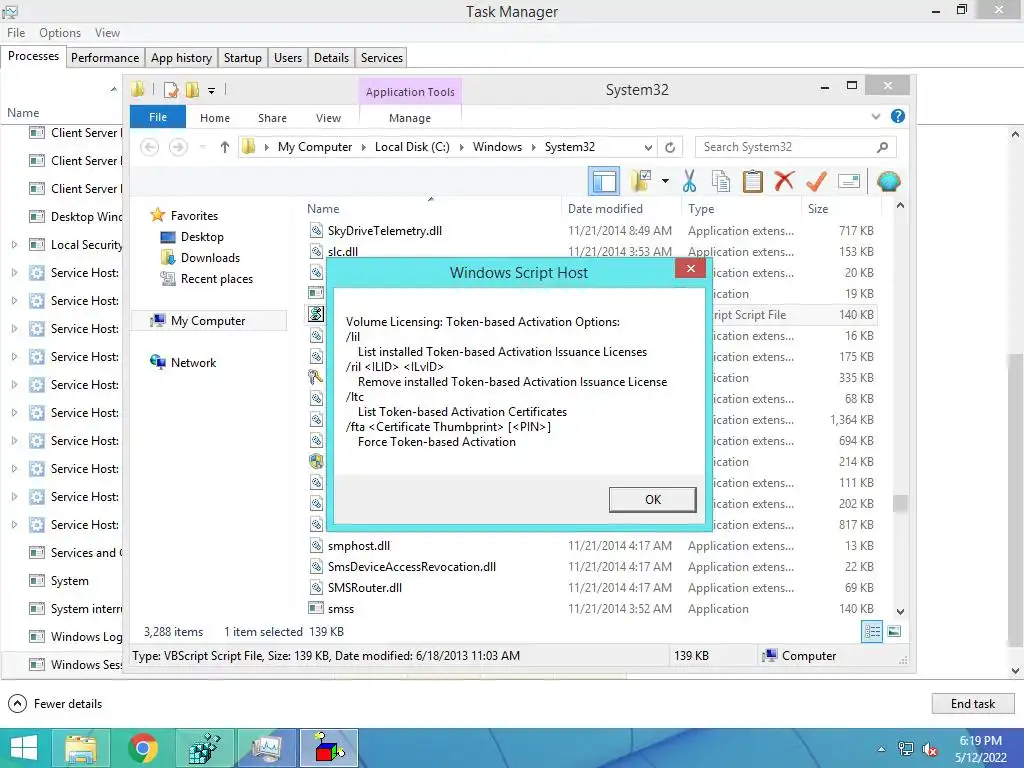Expand the ribbon using the chevron
This screenshot has width=1024, height=768.
click(876, 117)
